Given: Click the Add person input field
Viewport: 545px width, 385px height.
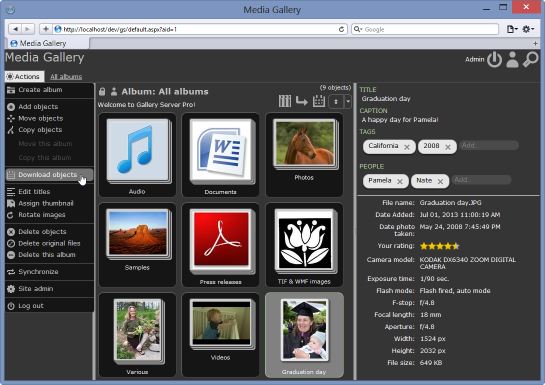Looking at the screenshot, I should pyautogui.click(x=481, y=180).
